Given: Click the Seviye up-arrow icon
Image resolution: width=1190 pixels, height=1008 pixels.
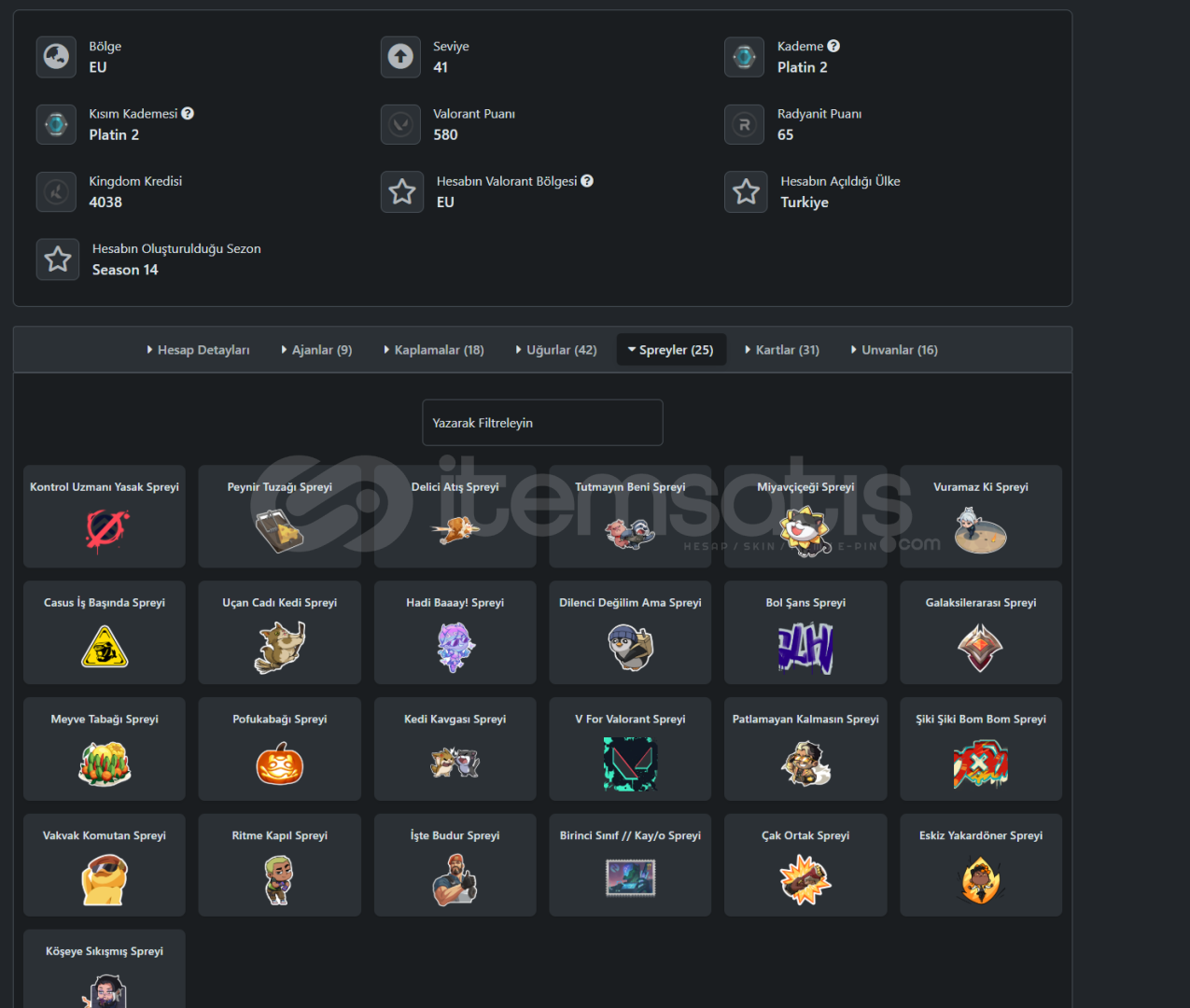Looking at the screenshot, I should coord(401,57).
